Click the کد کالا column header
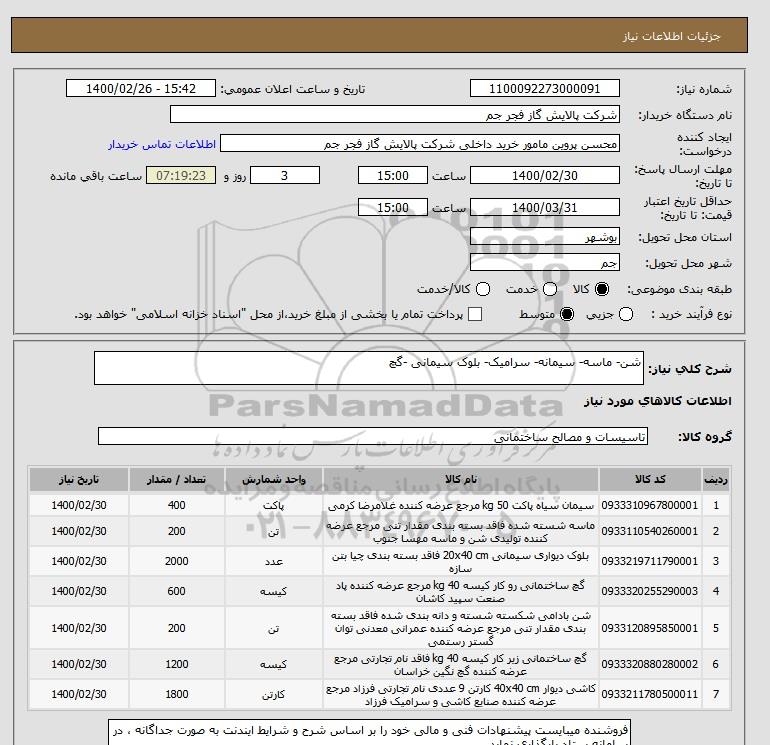This screenshot has height=745, width=770. (650, 479)
